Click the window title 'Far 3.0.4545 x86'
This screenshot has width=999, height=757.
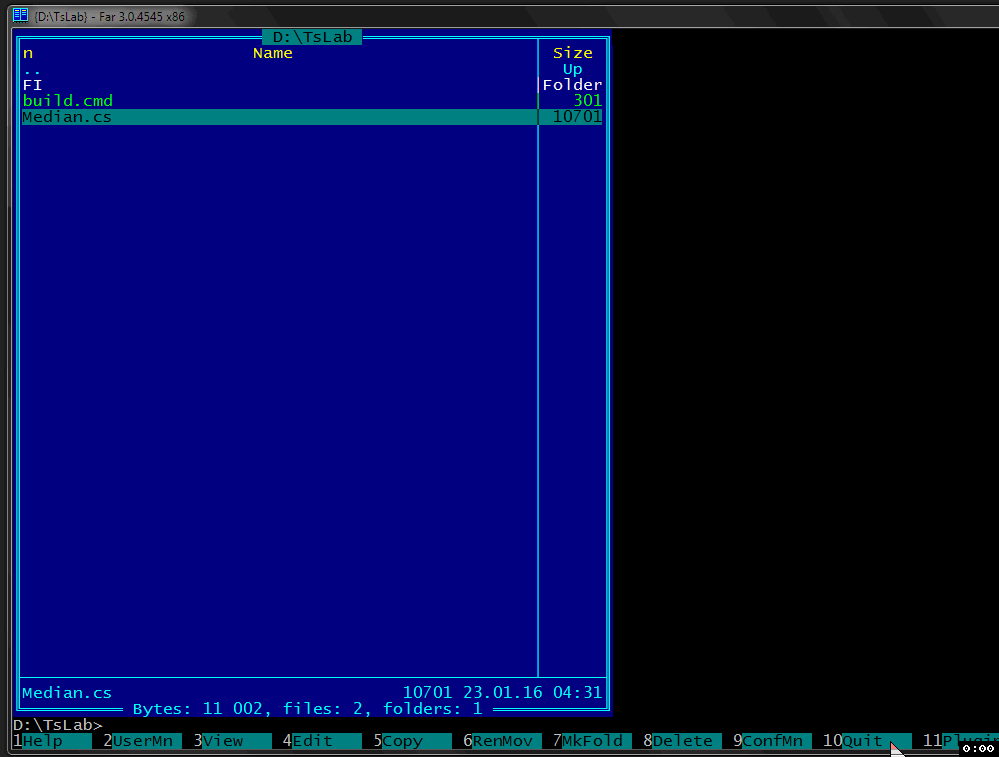tap(141, 17)
